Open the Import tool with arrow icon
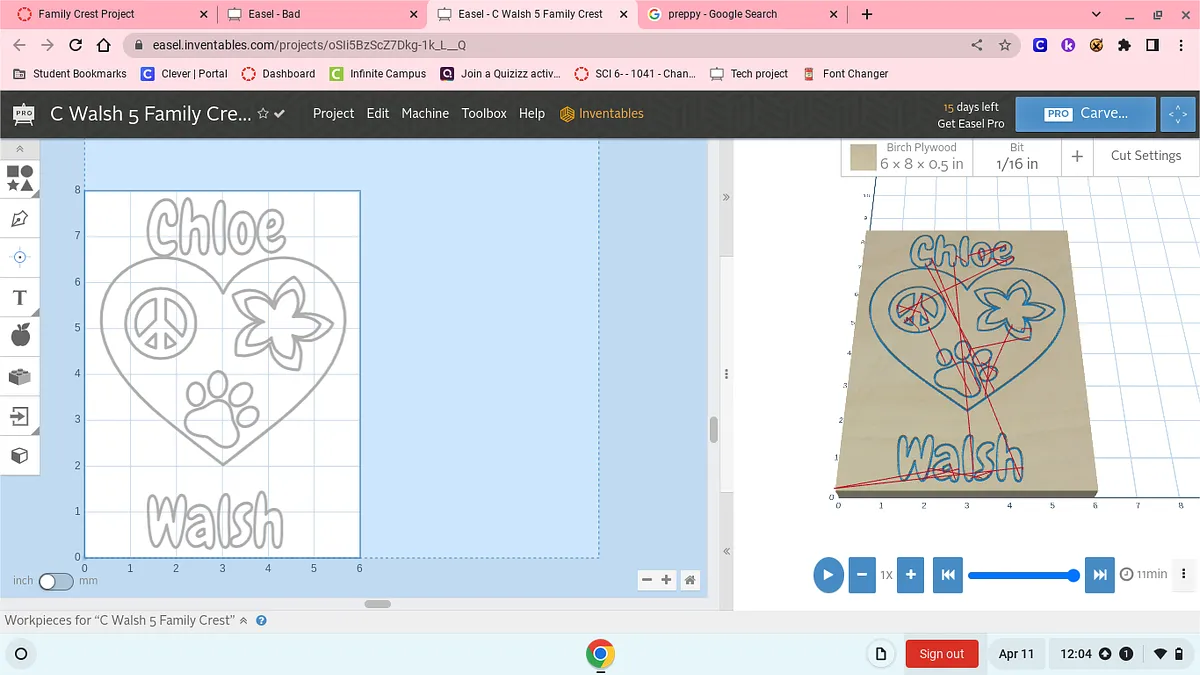The width and height of the screenshot is (1200, 675). click(20, 415)
